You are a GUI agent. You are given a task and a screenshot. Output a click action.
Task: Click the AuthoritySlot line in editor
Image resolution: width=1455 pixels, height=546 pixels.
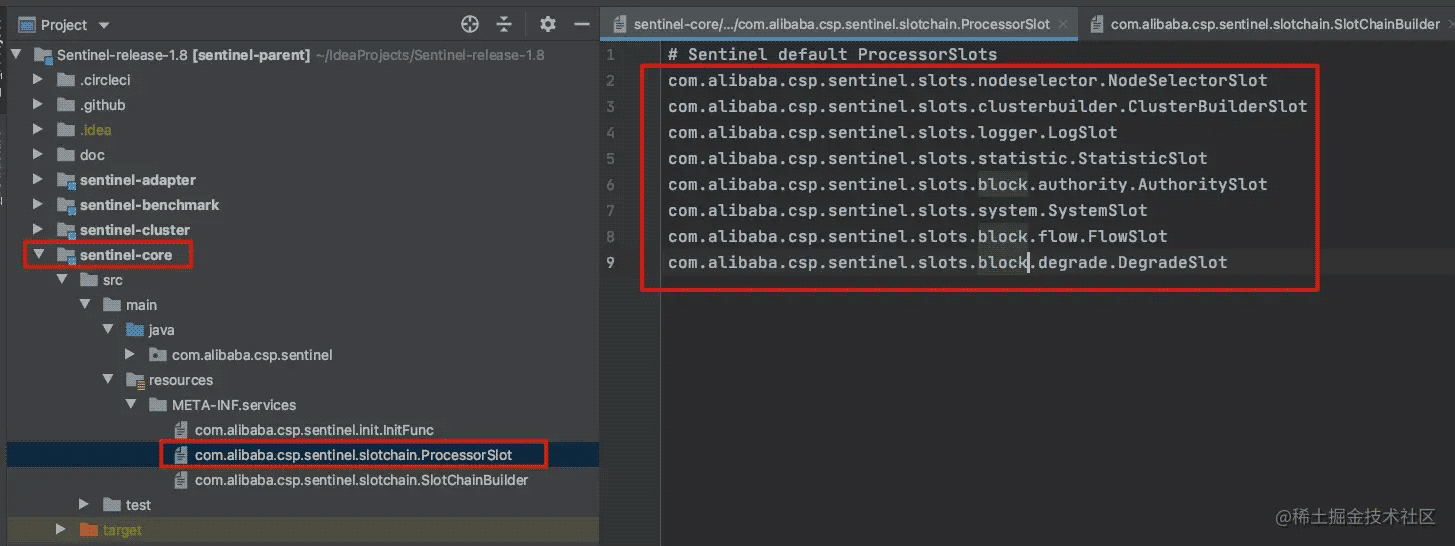968,184
